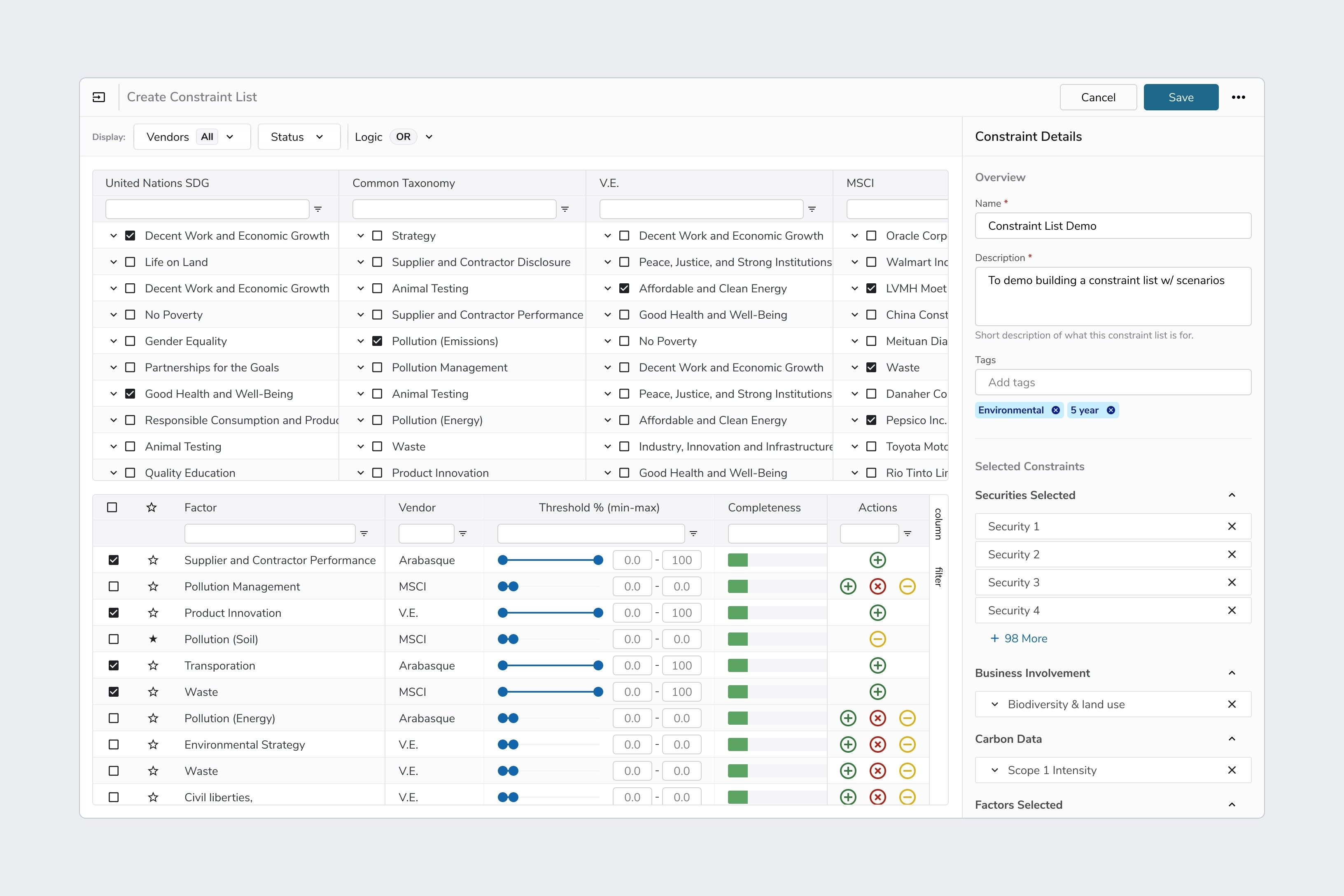The image size is (1344, 896).
Task: Click the Threshold column filter icon
Action: point(694,534)
